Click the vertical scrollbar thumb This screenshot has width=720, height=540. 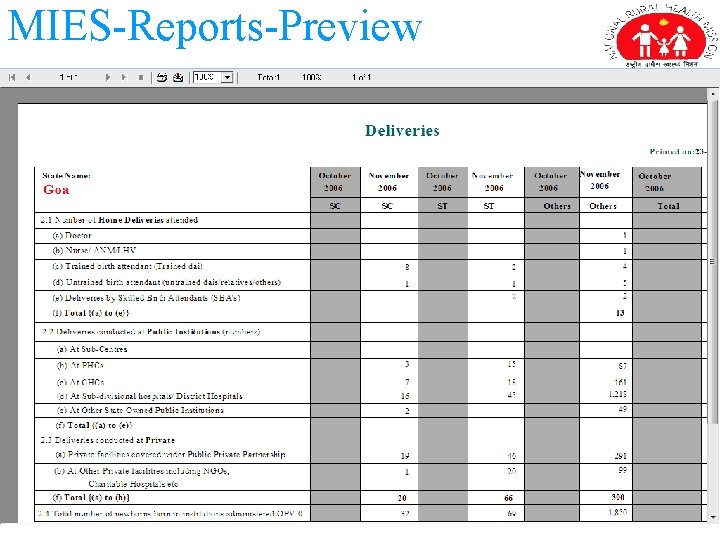point(713,262)
